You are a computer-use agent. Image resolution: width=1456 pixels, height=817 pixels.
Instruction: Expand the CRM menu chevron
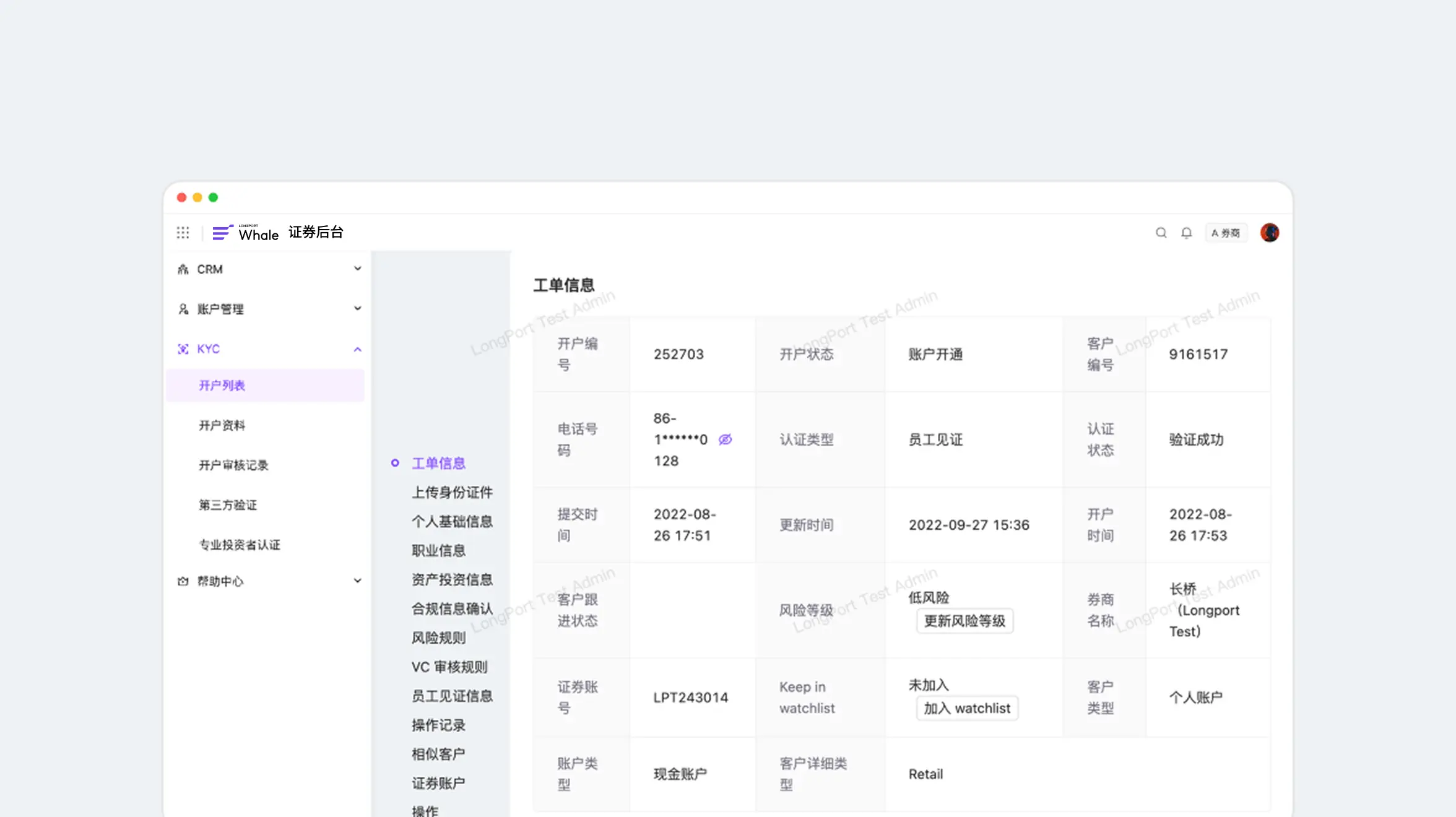[357, 269]
